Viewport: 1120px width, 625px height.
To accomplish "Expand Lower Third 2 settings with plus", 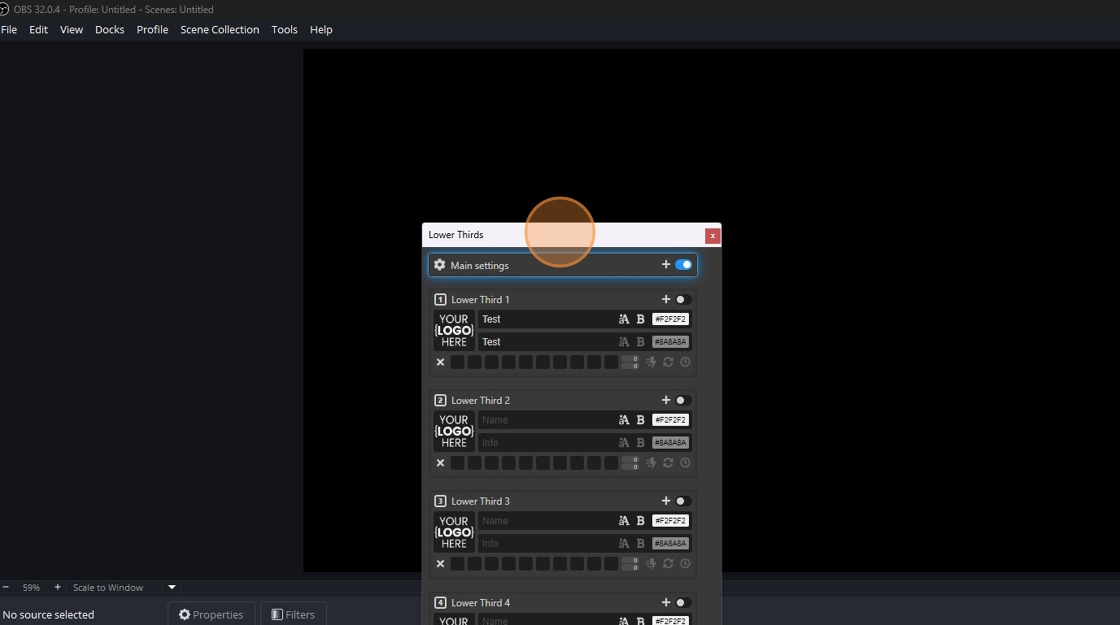I will coord(666,400).
